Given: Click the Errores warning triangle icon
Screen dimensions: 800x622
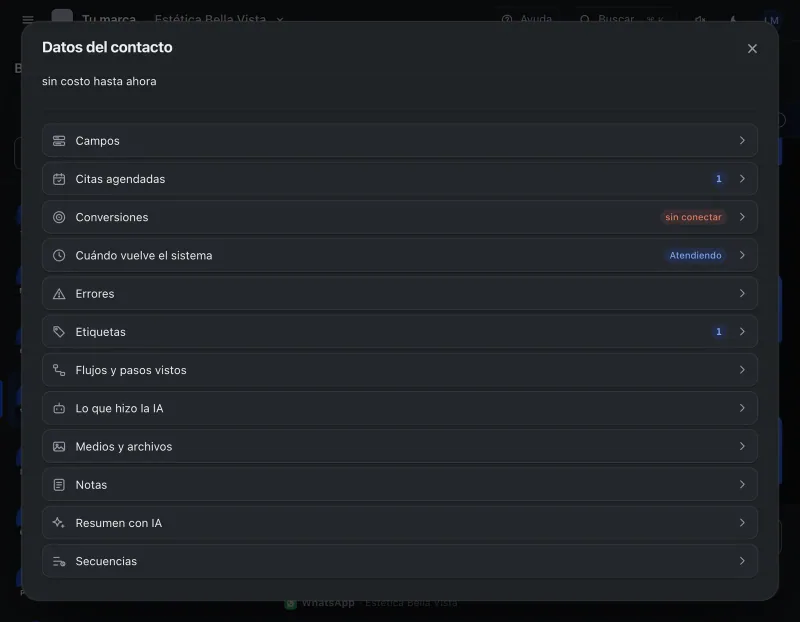Looking at the screenshot, I should click(59, 294).
